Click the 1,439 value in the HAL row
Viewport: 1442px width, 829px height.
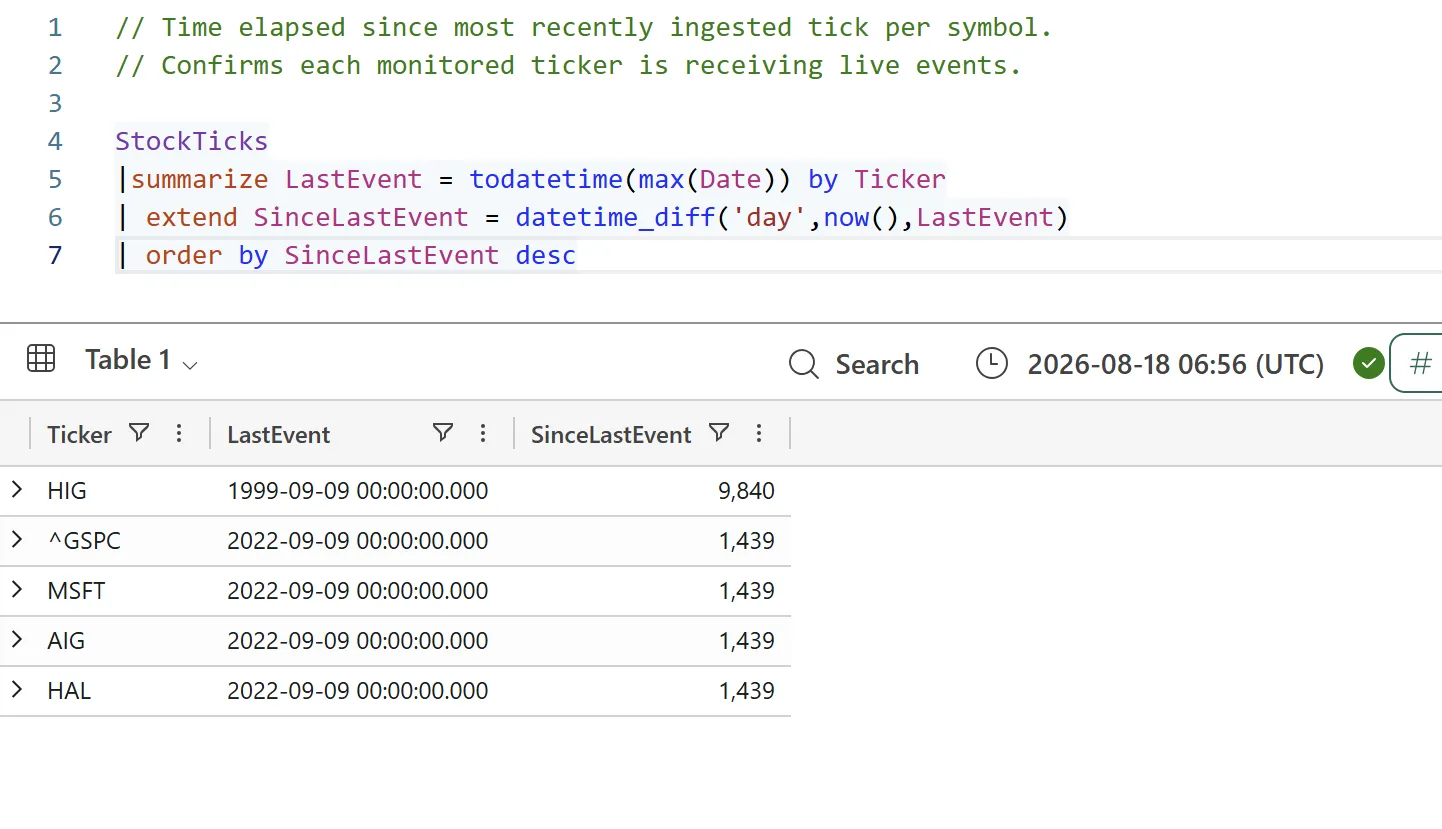click(x=746, y=691)
